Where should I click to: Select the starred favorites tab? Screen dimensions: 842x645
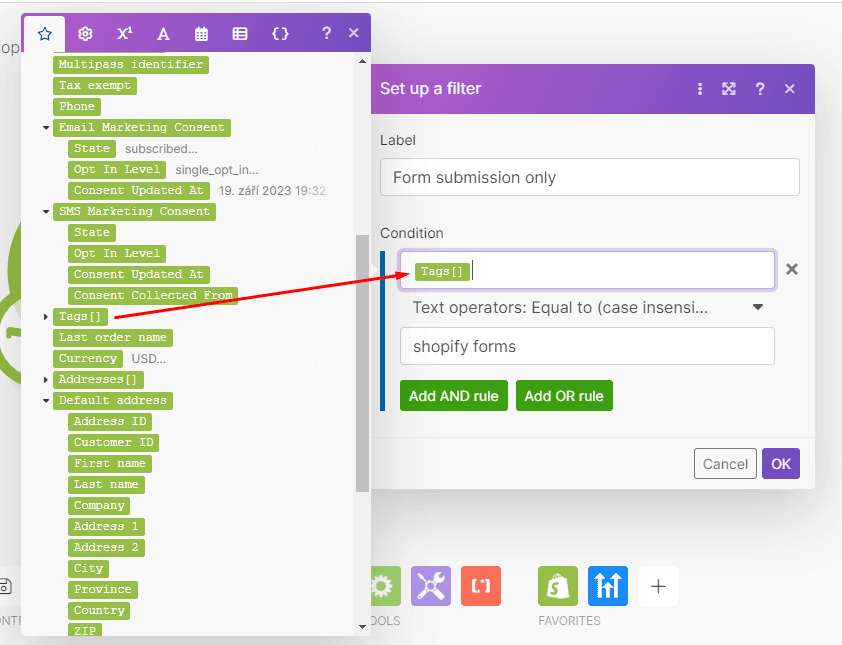(44, 33)
